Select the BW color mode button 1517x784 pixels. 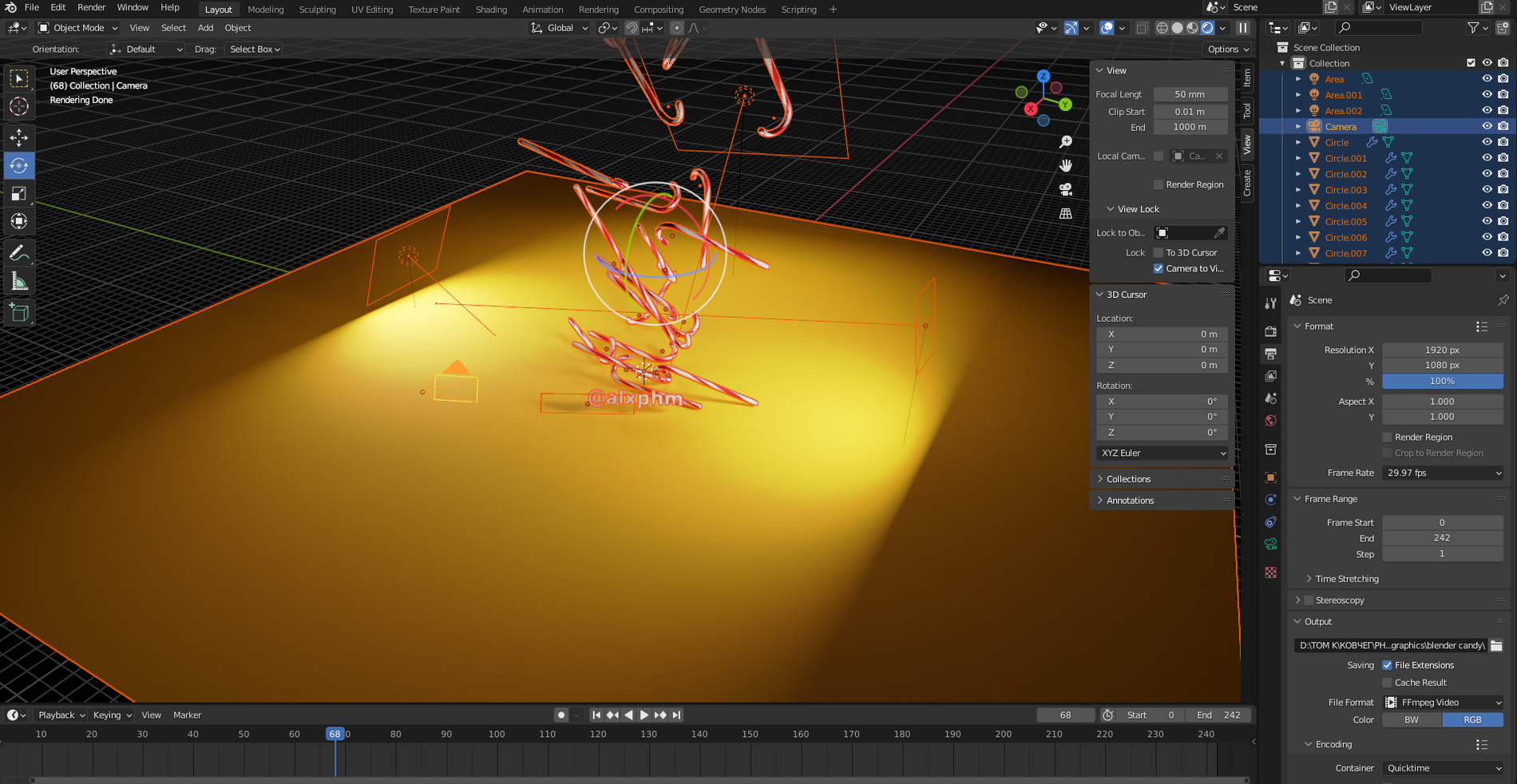(1412, 720)
